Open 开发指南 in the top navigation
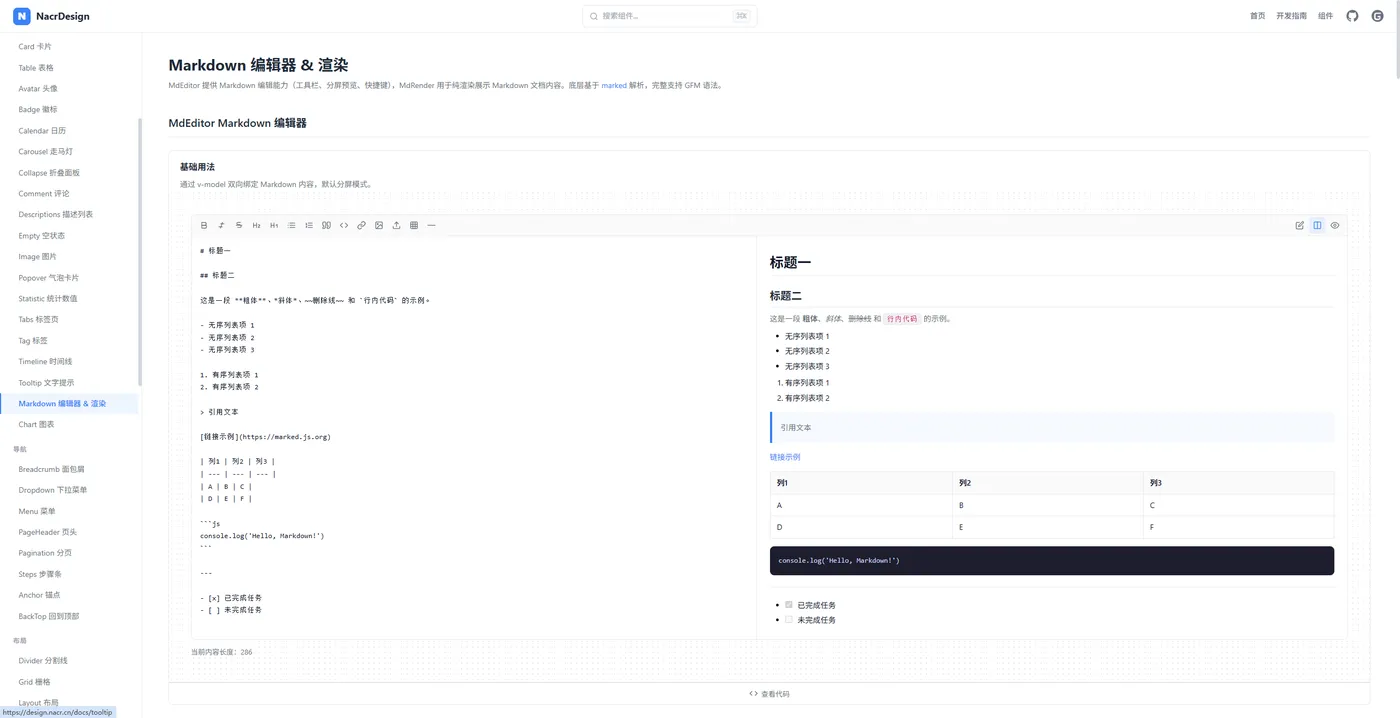1400x718 pixels. pyautogui.click(x=1291, y=16)
